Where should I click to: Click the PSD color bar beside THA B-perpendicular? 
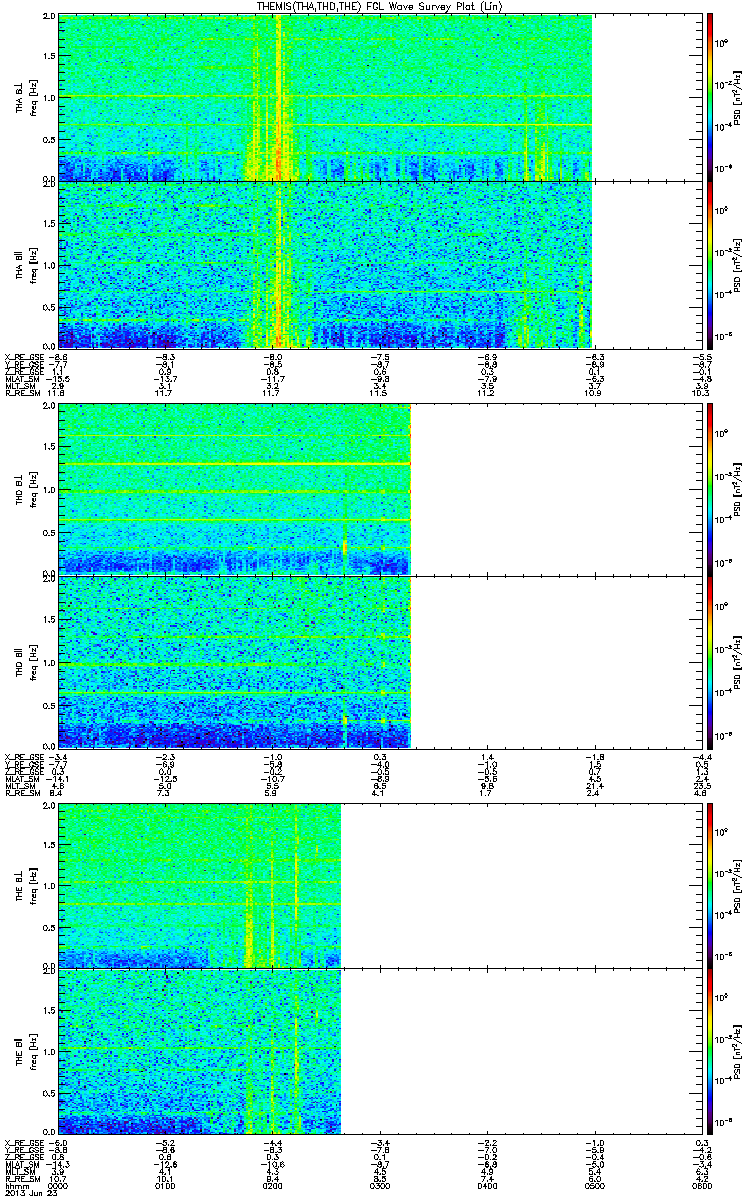click(x=711, y=98)
